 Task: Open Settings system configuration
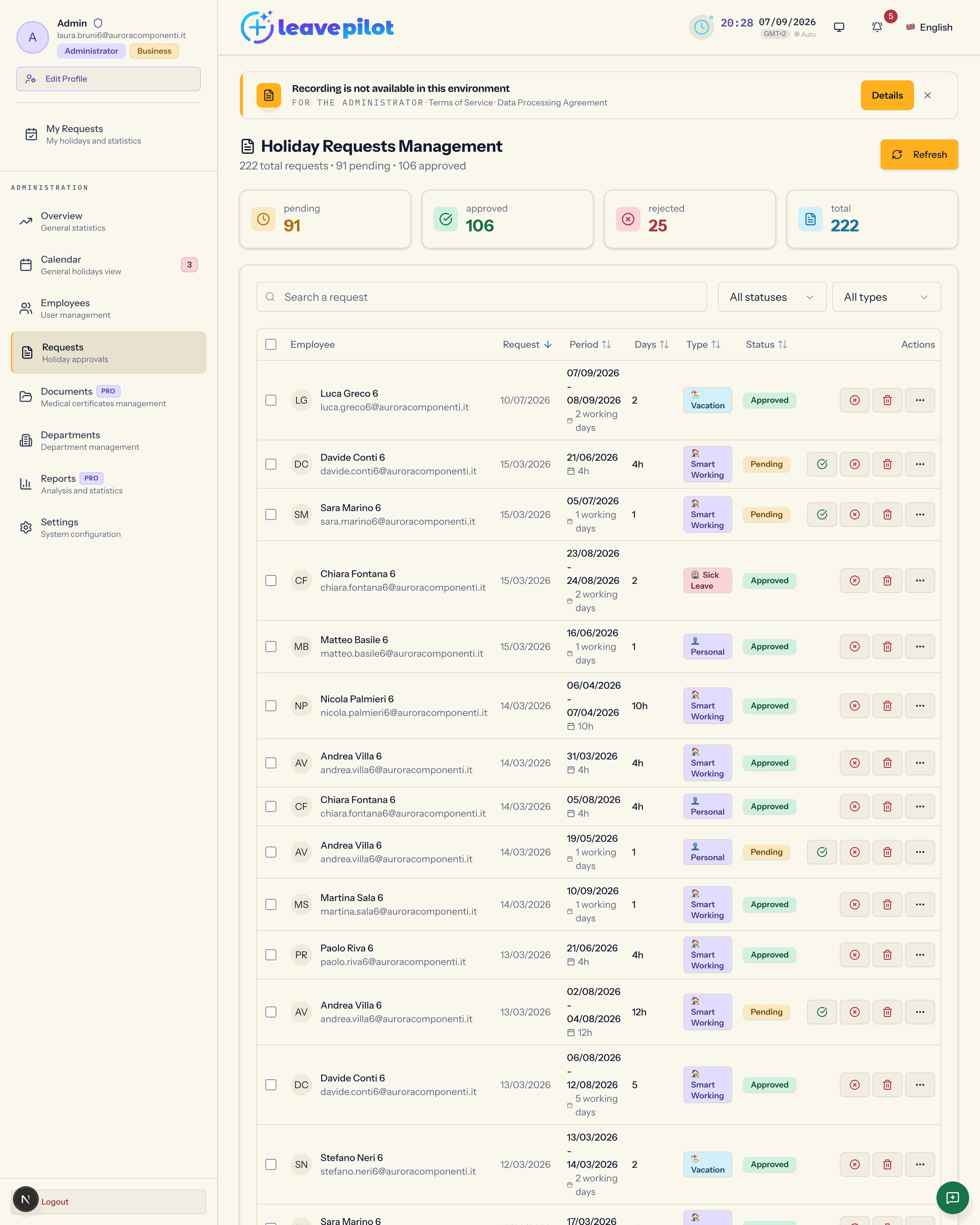pyautogui.click(x=109, y=528)
